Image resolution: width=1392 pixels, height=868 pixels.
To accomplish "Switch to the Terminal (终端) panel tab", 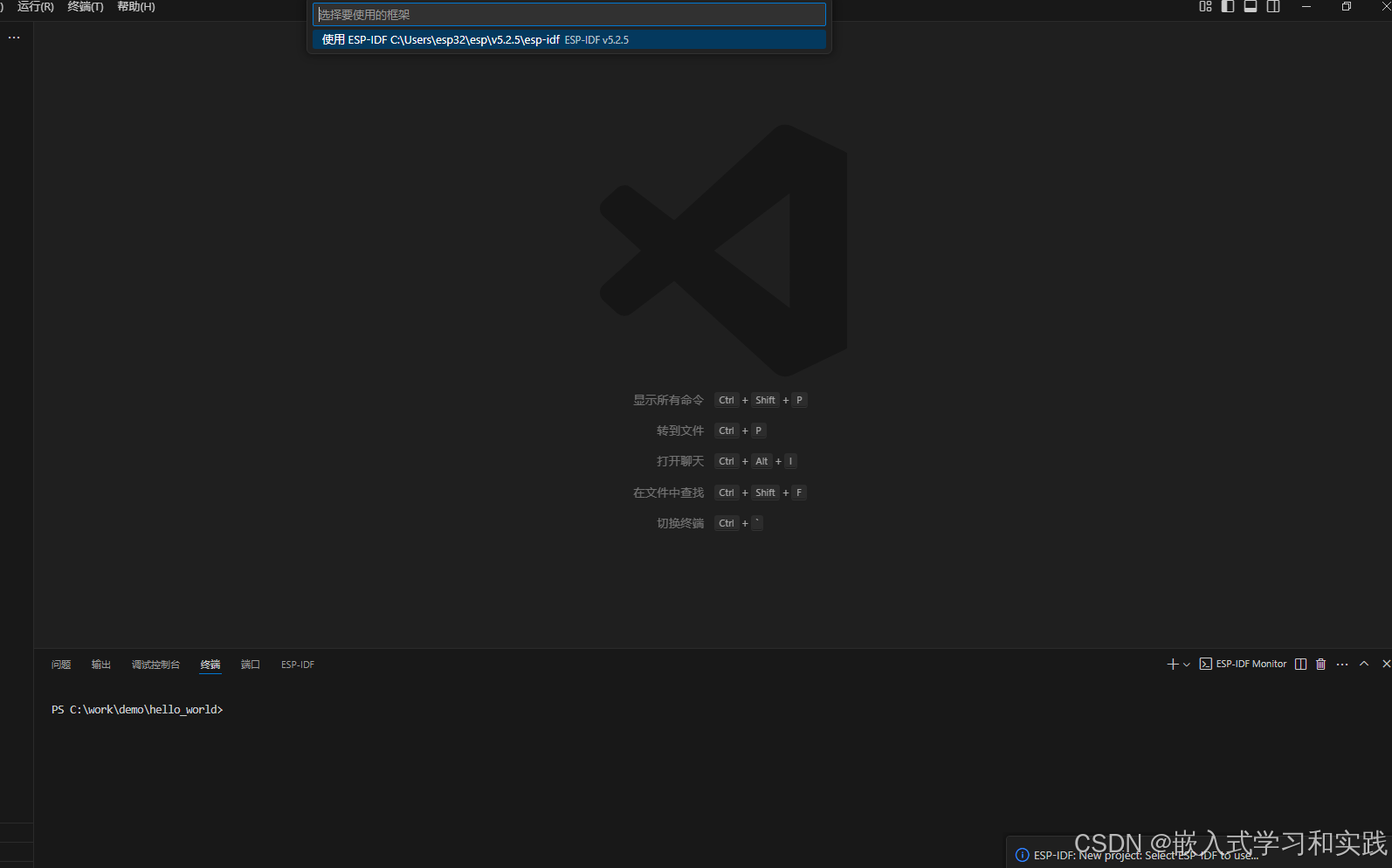I will (210, 665).
